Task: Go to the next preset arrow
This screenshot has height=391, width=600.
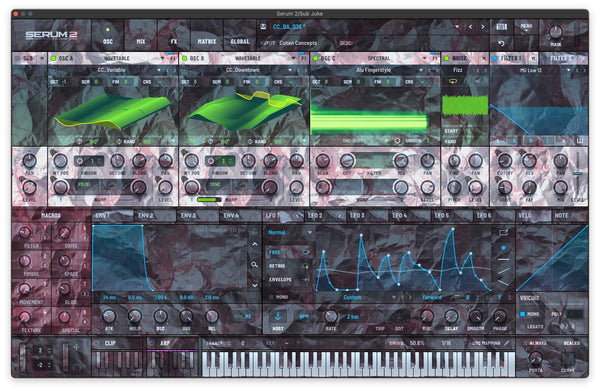Action: 483,27
